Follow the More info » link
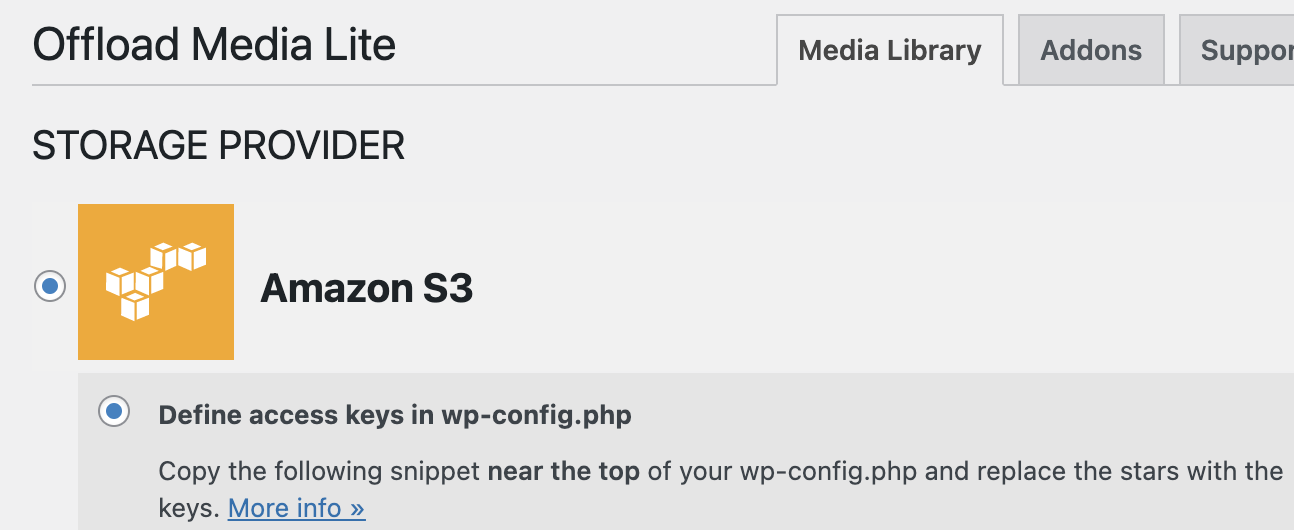The width and height of the screenshot is (1294, 530). [x=296, y=508]
